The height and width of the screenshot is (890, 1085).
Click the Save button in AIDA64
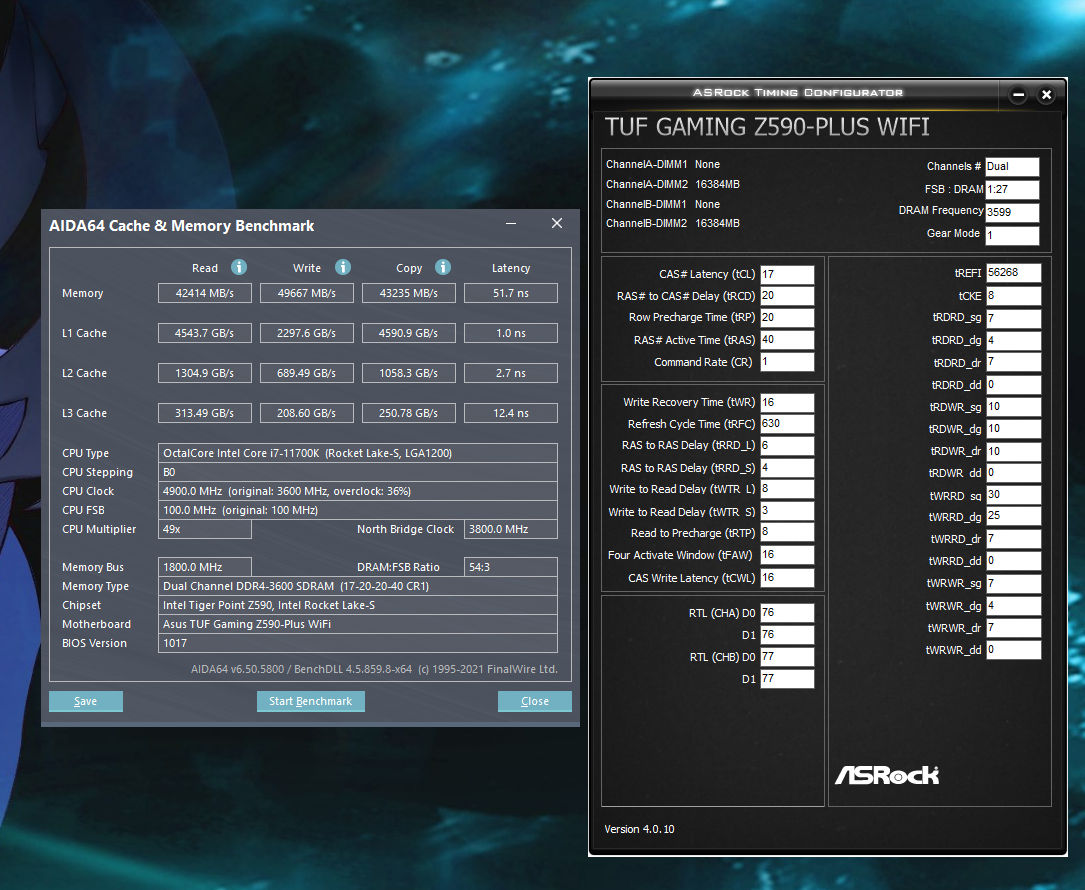(86, 701)
